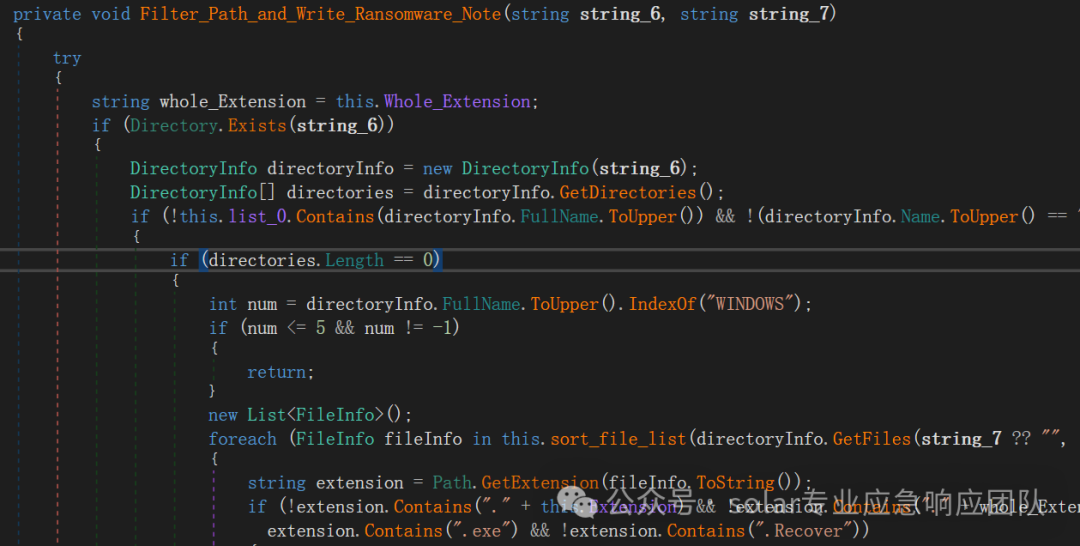Click the 'int' keyword before num
Image resolution: width=1080 pixels, height=546 pixels.
pos(222,304)
